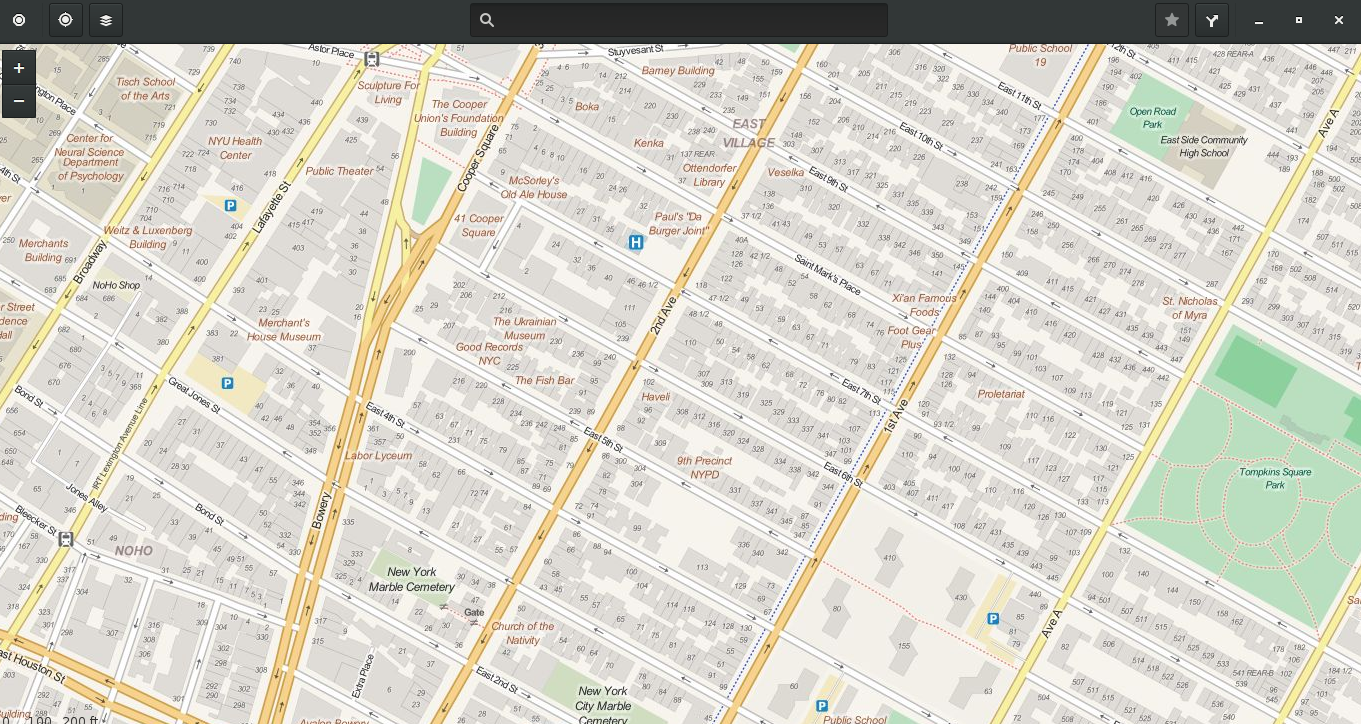The height and width of the screenshot is (724, 1361).
Task: Zoom in with the plus button
Action: pos(18,68)
